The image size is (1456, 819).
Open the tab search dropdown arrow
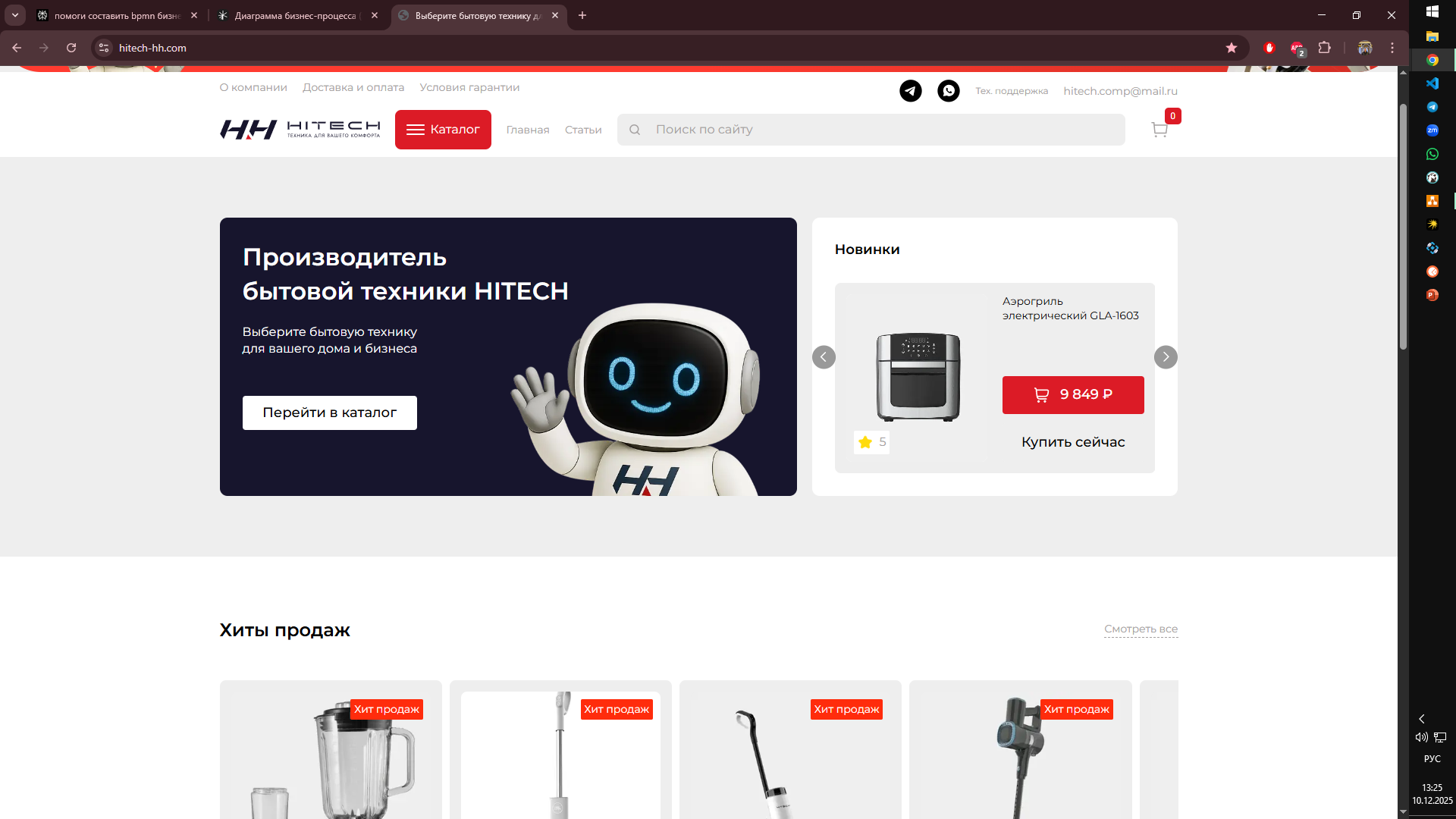tap(14, 15)
